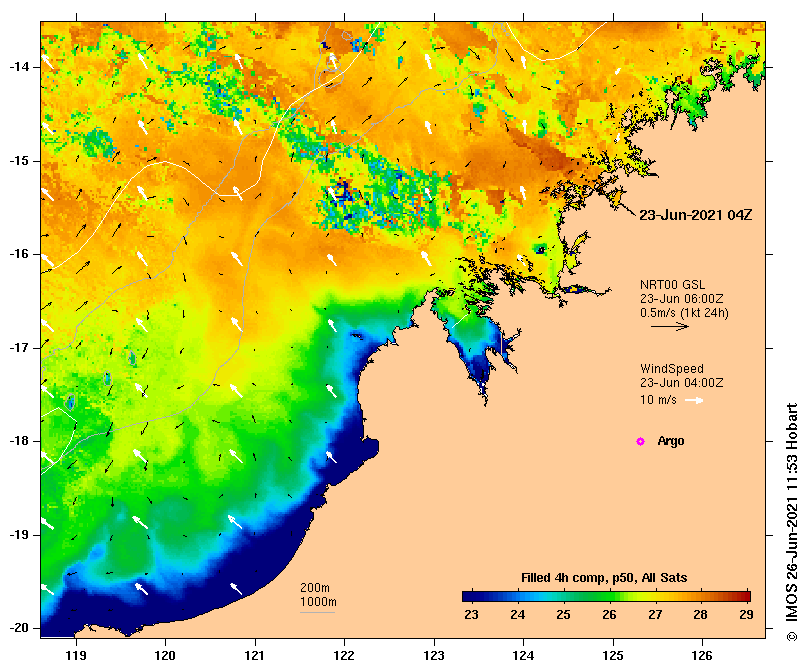
Task: Click the '28' value on color scale
Action: click(700, 615)
